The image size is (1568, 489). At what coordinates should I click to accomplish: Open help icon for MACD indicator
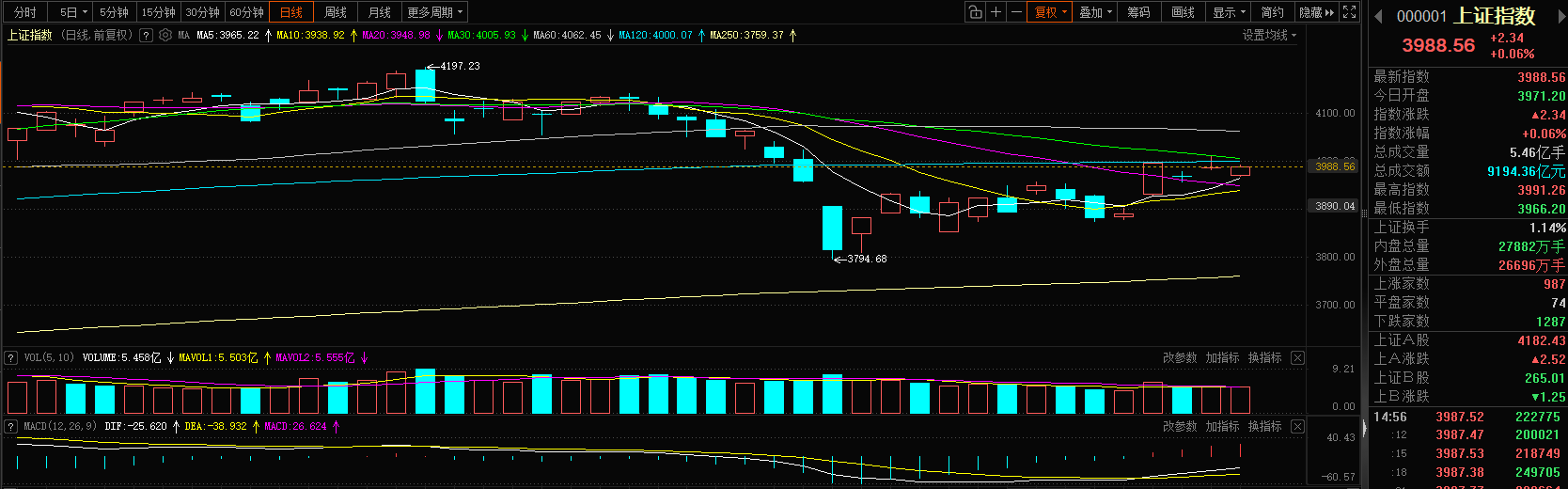tap(10, 426)
